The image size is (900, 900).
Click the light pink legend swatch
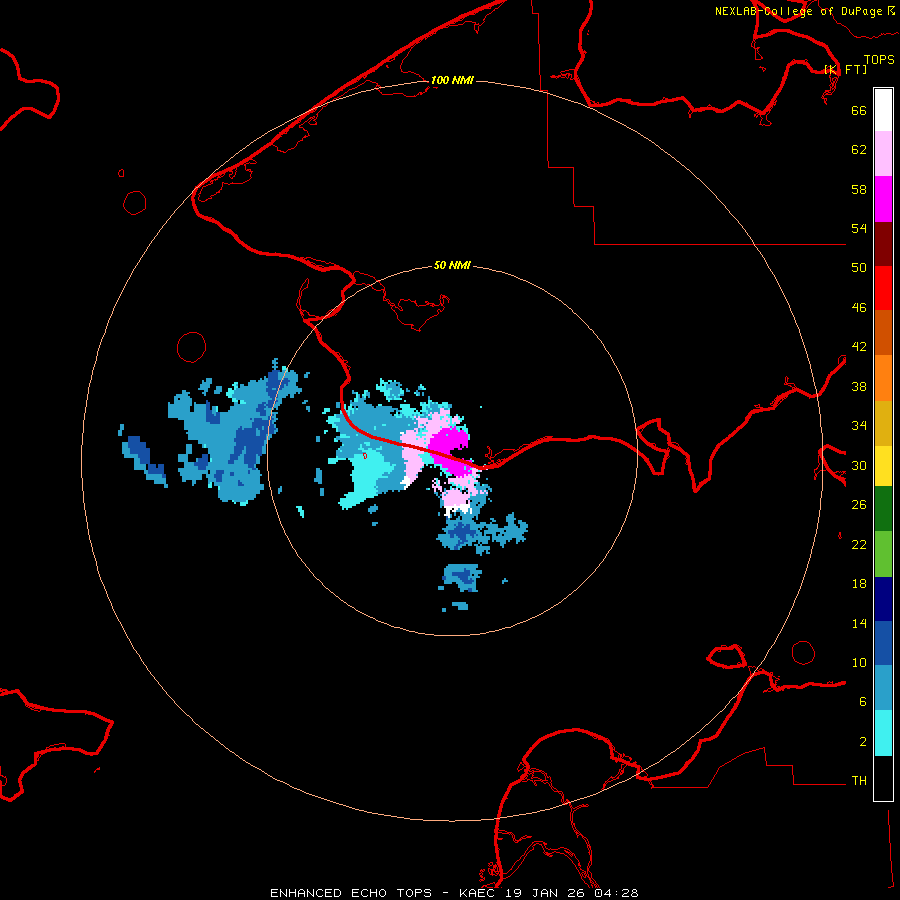883,154
